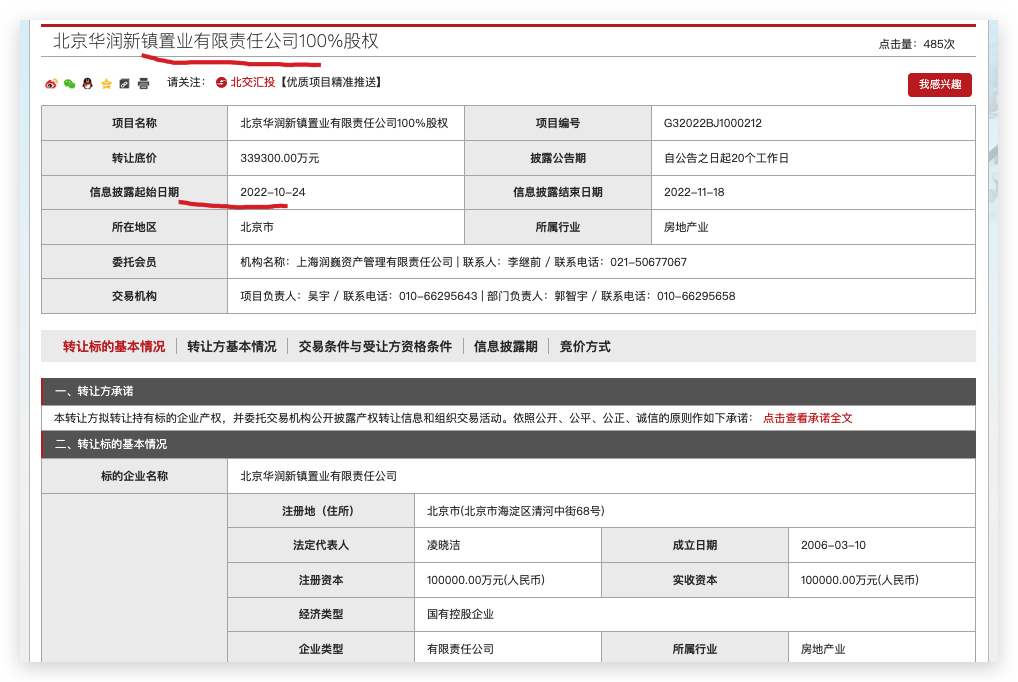The width and height of the screenshot is (1018, 682).
Task: Select 【优质项目精准推送】 text
Action: coord(331,82)
